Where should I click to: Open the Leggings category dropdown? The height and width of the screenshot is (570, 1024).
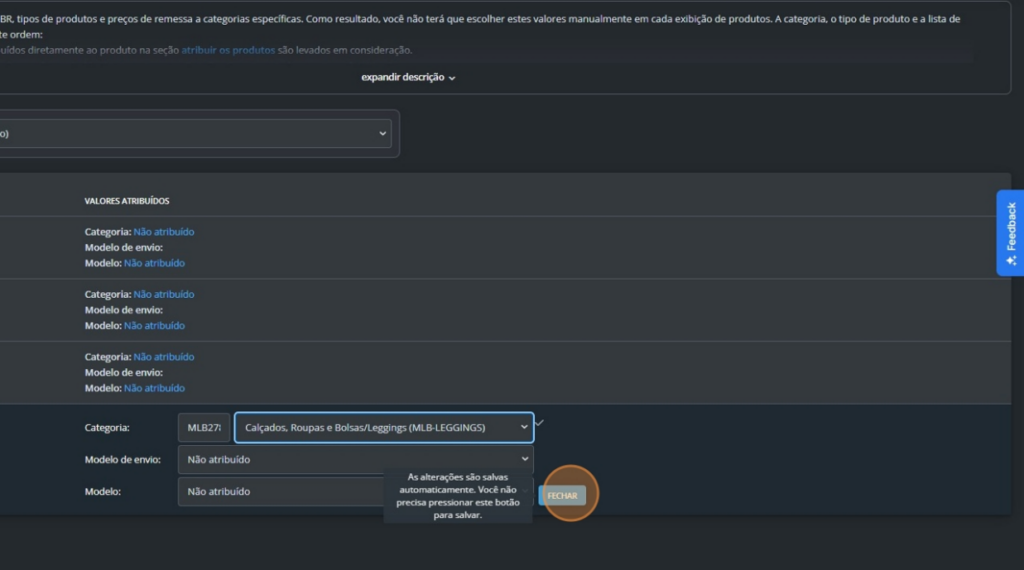pyautogui.click(x=383, y=428)
